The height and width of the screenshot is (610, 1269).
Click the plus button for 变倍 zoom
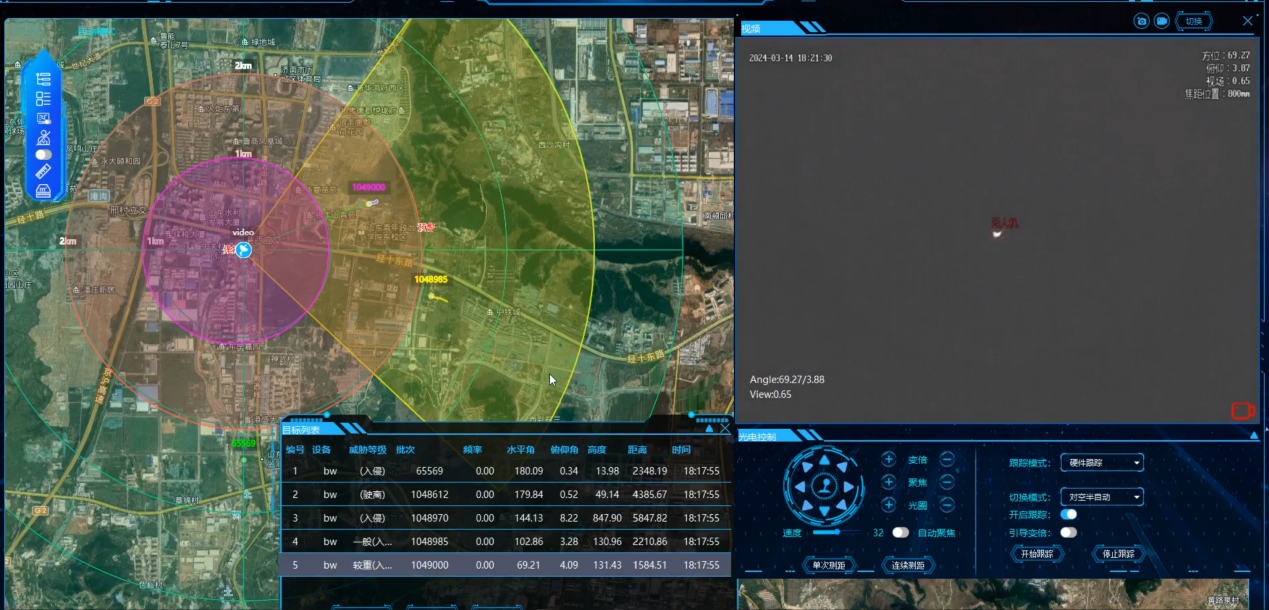[x=888, y=459]
